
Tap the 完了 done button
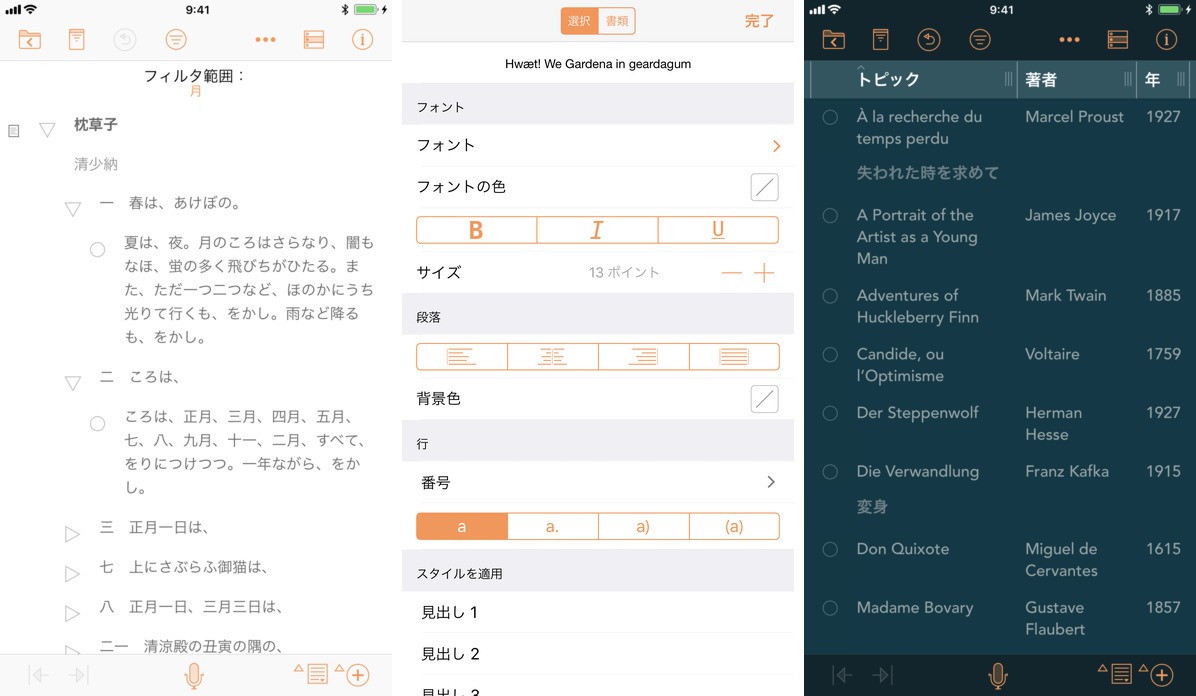point(759,21)
